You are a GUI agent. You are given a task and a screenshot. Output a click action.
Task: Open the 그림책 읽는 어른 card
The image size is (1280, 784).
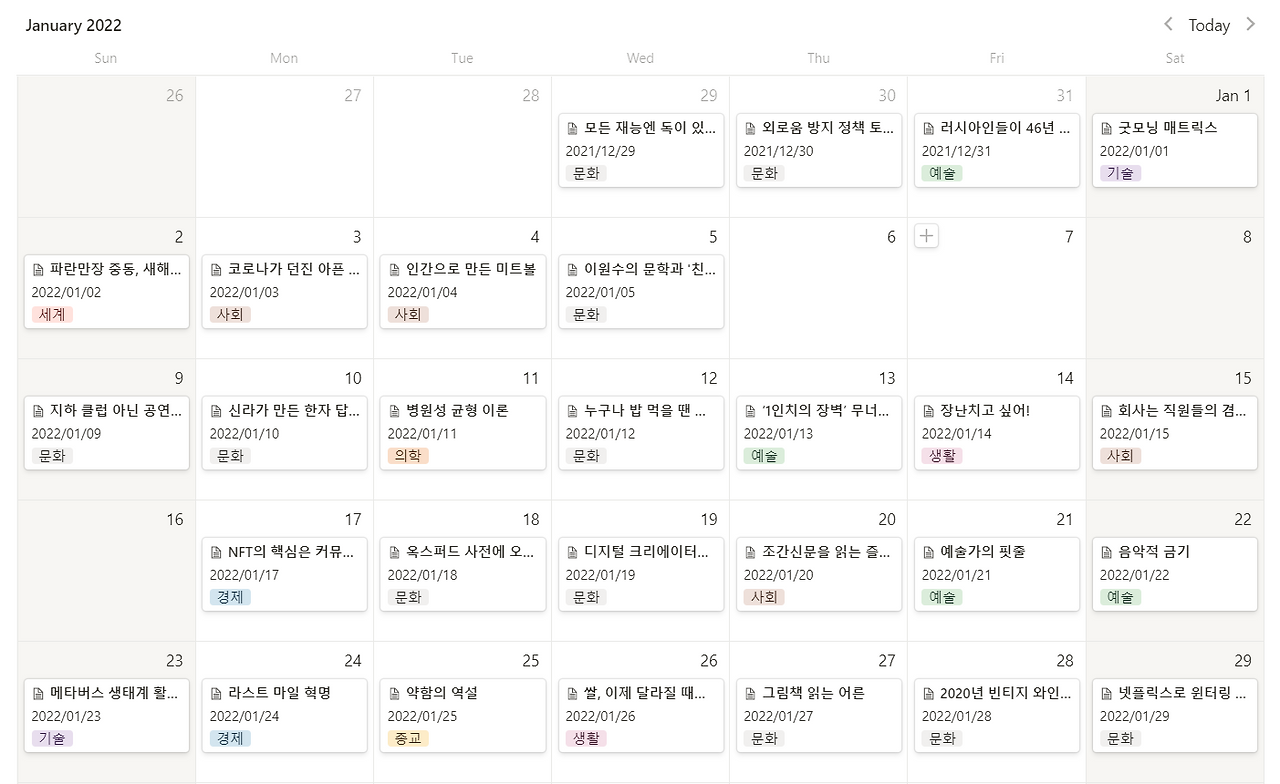[x=816, y=715]
